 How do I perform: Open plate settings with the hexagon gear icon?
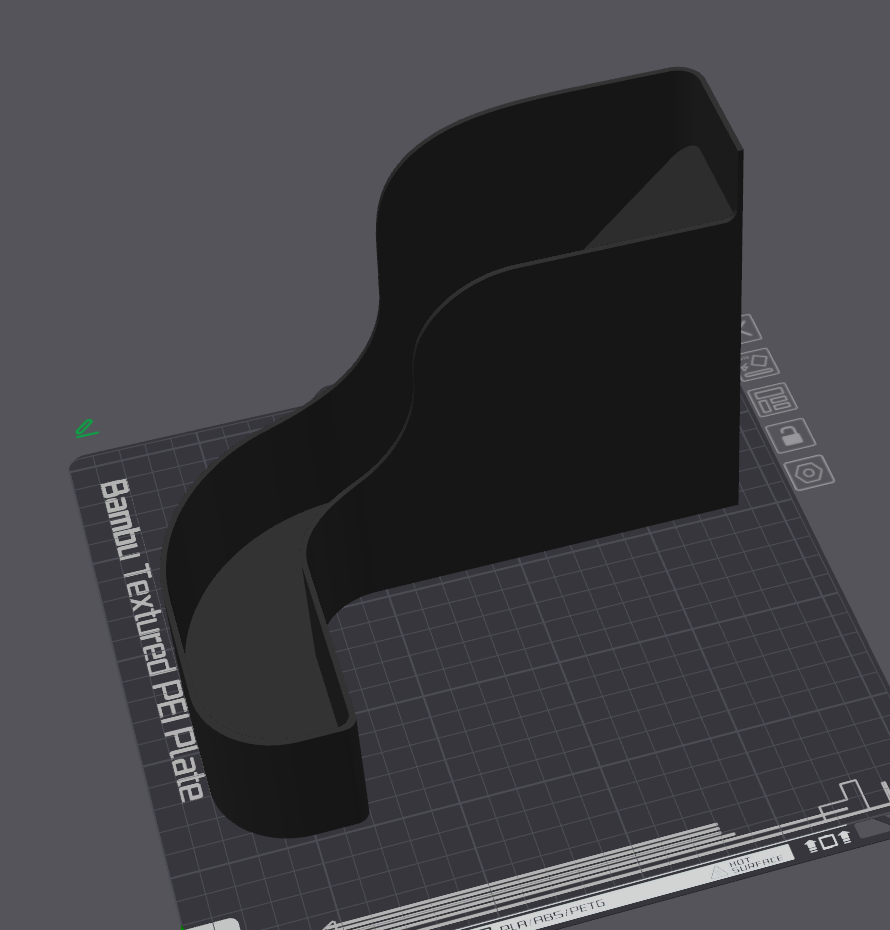(x=809, y=473)
